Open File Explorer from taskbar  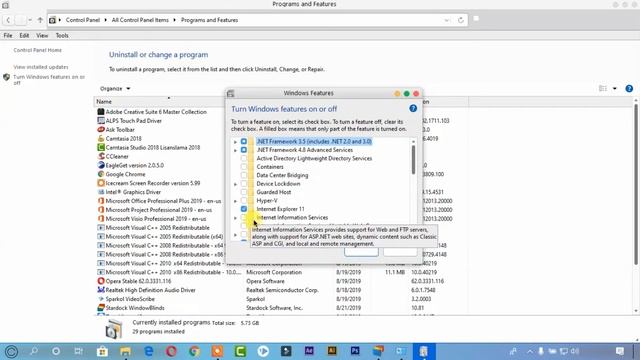(x=125, y=351)
